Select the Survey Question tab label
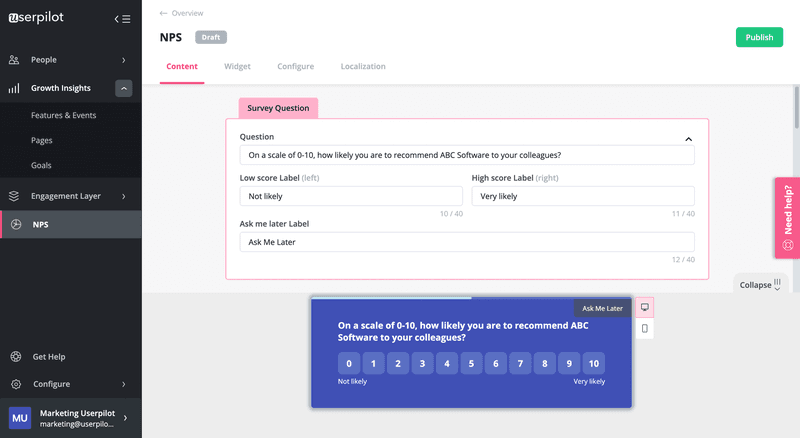The width and height of the screenshot is (800, 438). coord(278,108)
